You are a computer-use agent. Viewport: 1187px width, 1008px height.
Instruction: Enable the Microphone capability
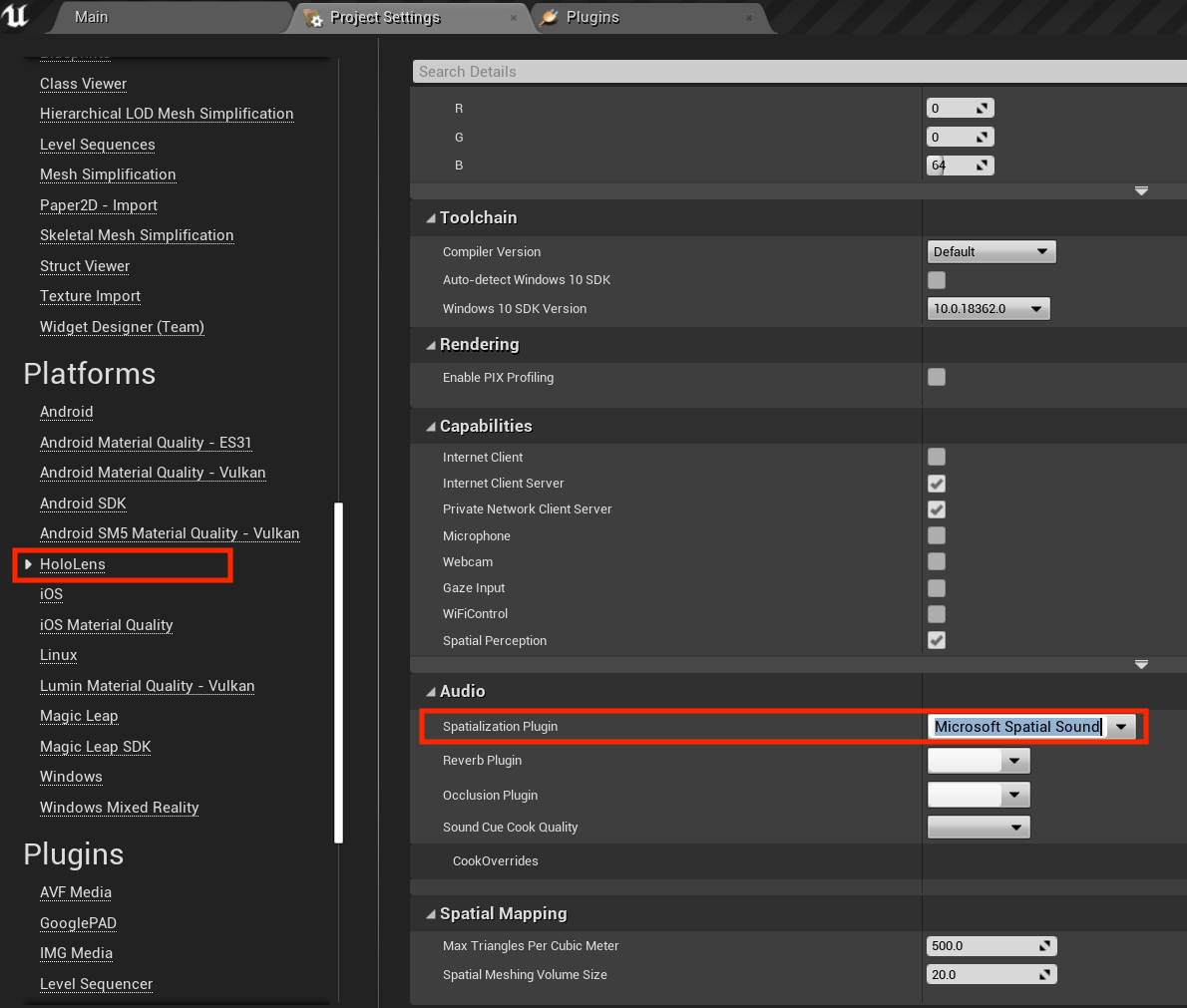(937, 535)
